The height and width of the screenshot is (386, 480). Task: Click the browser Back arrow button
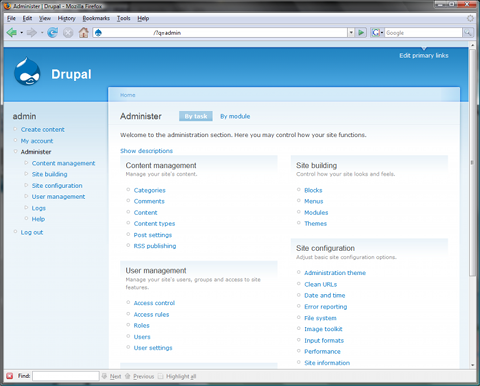pos(12,33)
